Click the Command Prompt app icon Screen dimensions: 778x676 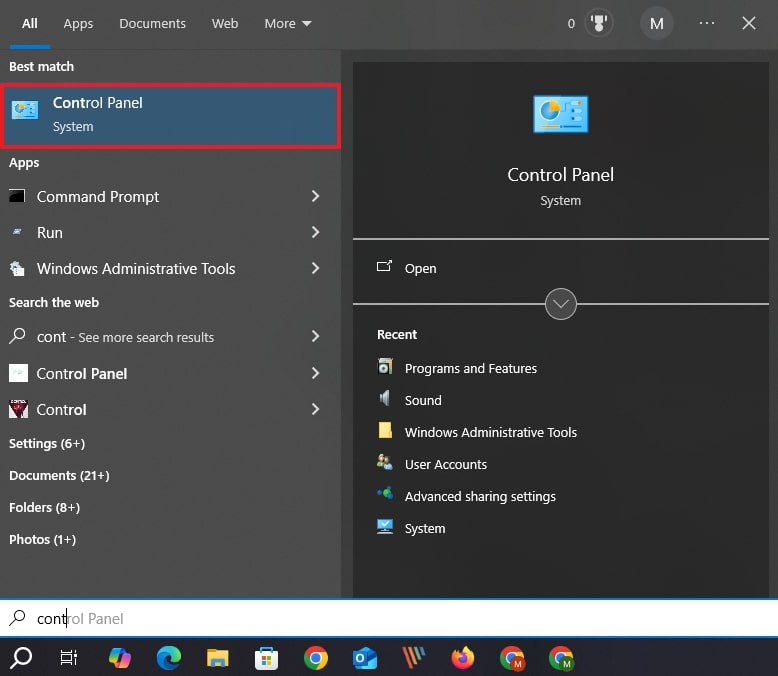(17, 196)
